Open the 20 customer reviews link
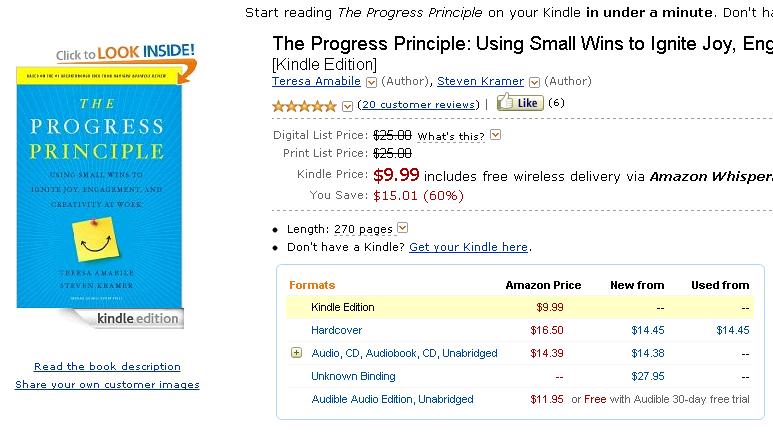The height and width of the screenshot is (435, 773). [419, 104]
